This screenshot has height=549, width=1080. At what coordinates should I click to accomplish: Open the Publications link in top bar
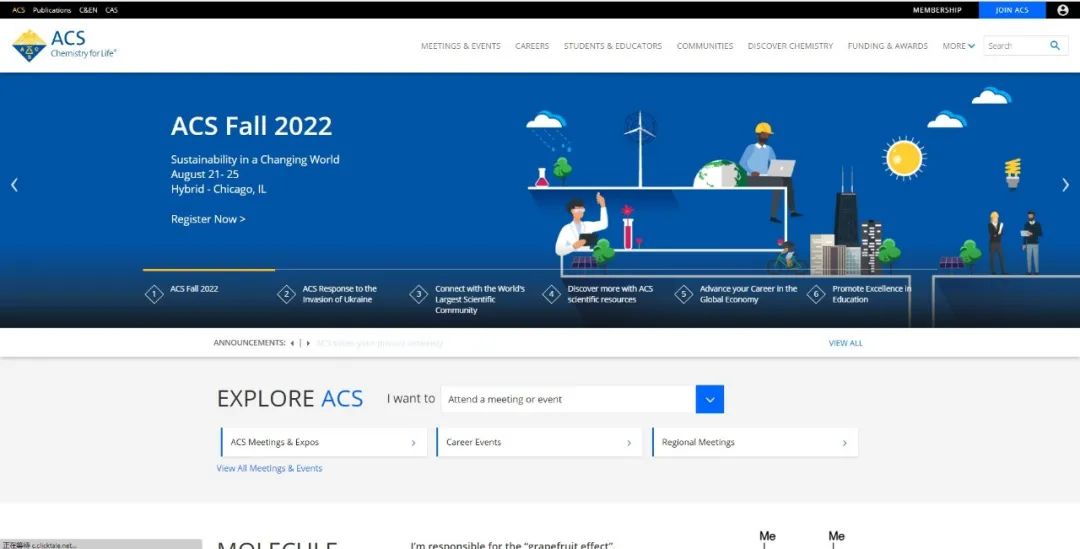[52, 10]
